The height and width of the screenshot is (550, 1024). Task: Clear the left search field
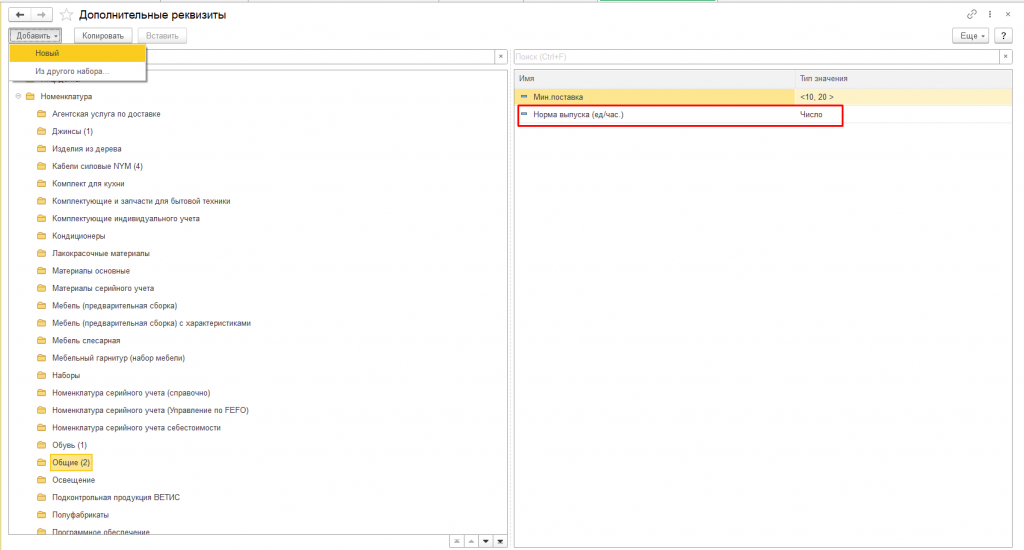tap(501, 57)
